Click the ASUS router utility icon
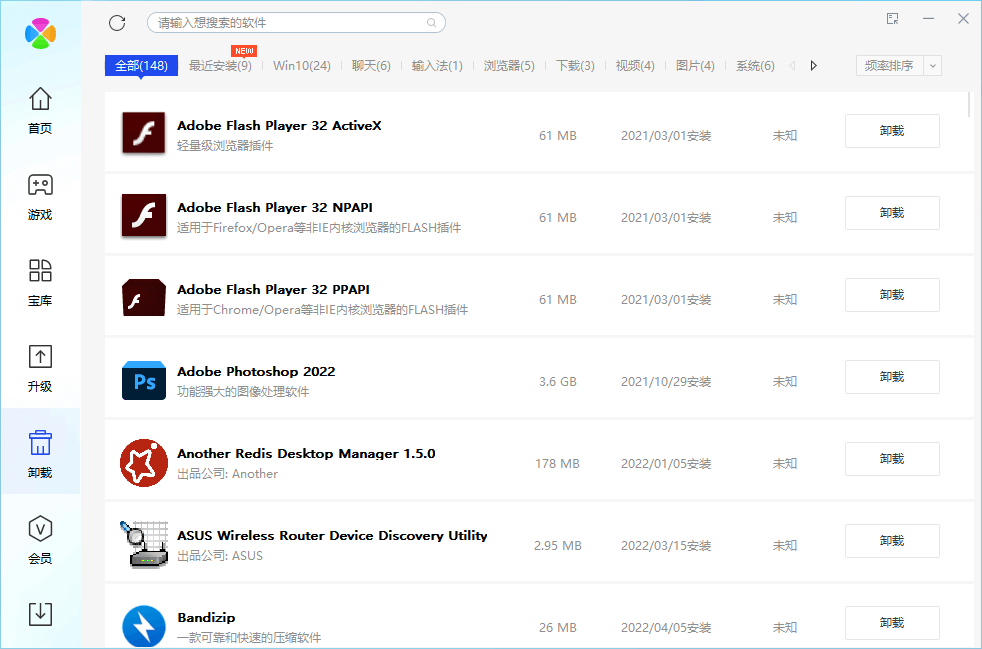This screenshot has height=649, width=982. (143, 544)
